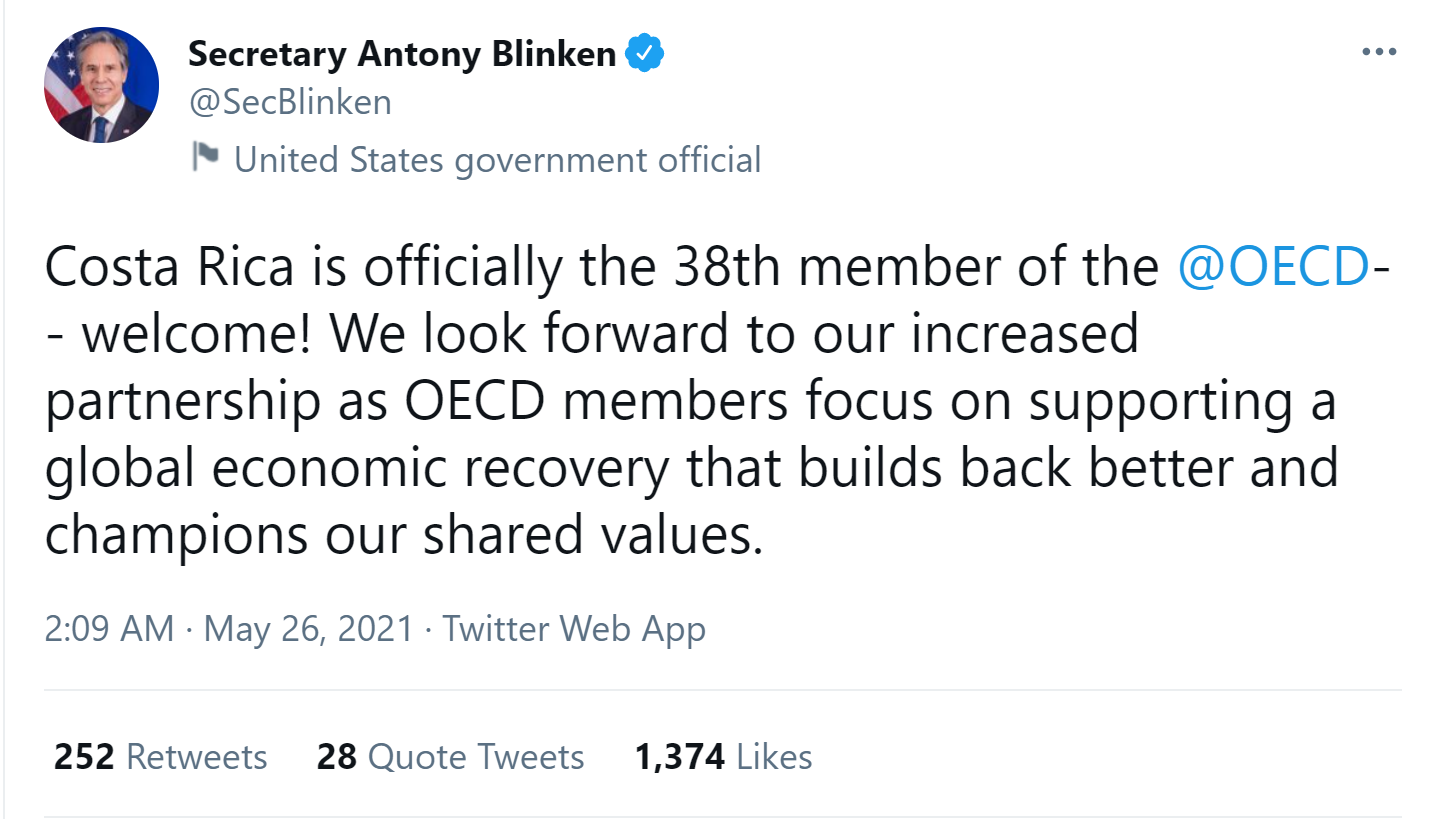Open the Secretary Antony Blinken display name
The height and width of the screenshot is (819, 1440).
click(x=402, y=54)
